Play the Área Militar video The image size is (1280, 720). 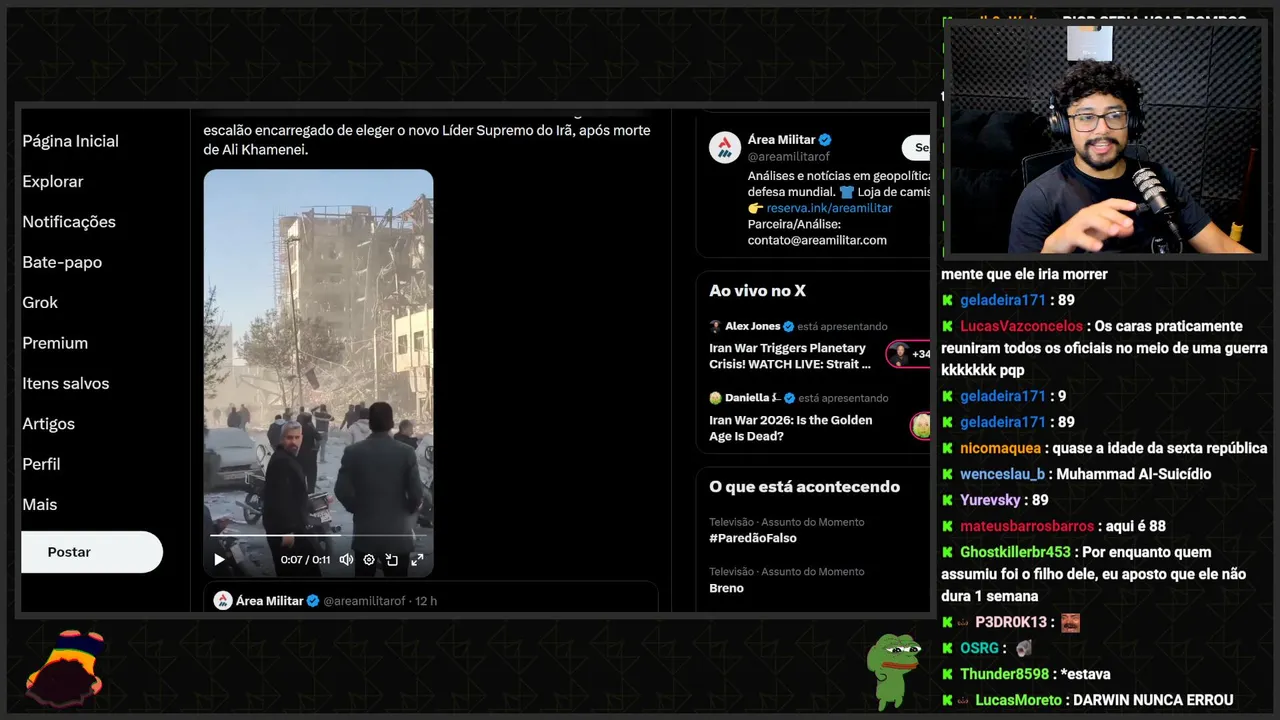[x=220, y=560]
